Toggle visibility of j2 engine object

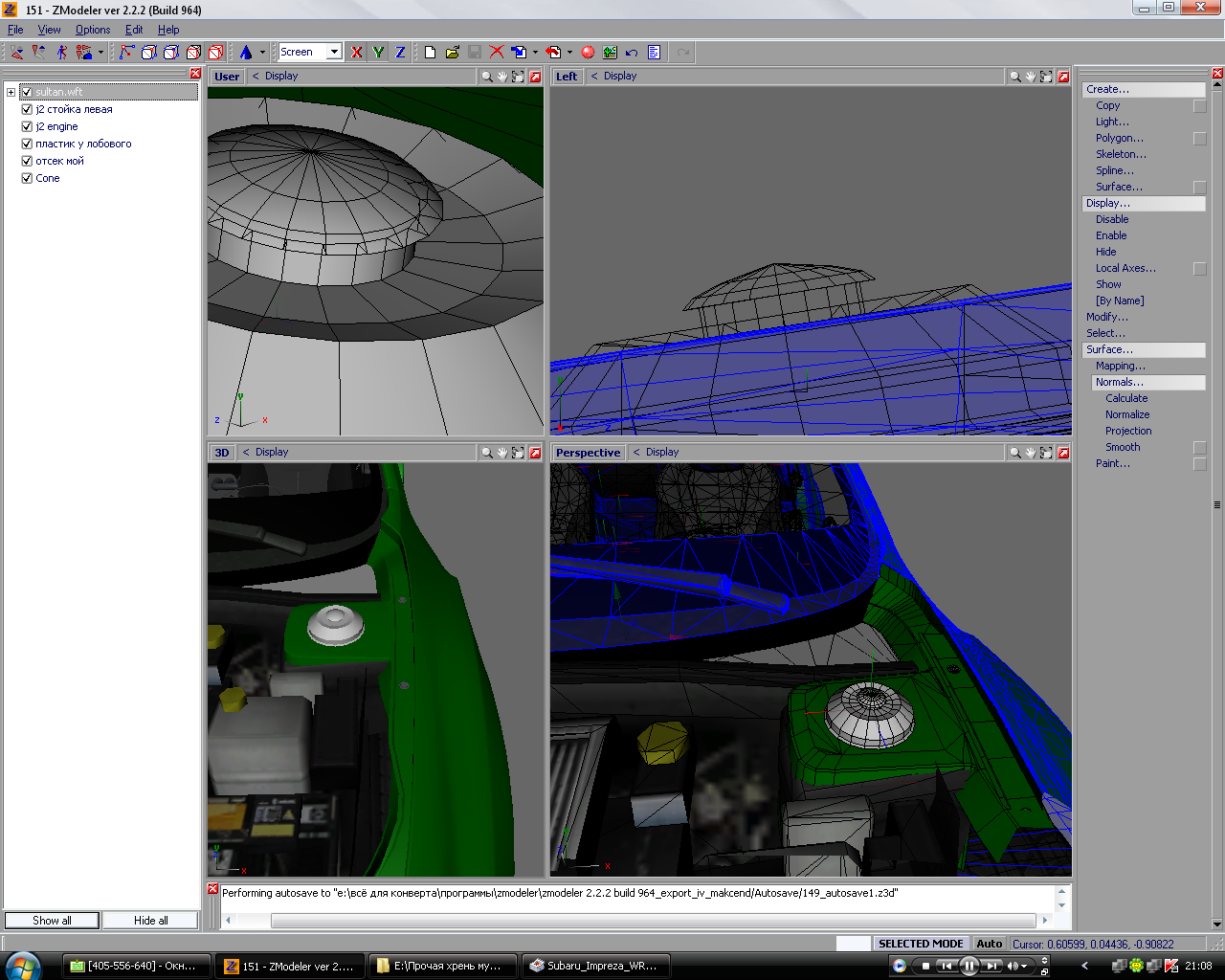[27, 126]
